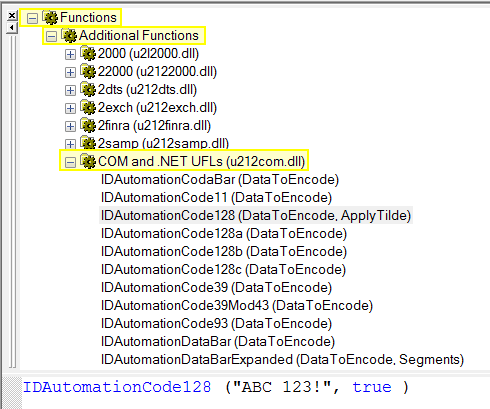490x409 pixels.
Task: Click the "ABC 123!" string in formula
Action: coord(282,387)
